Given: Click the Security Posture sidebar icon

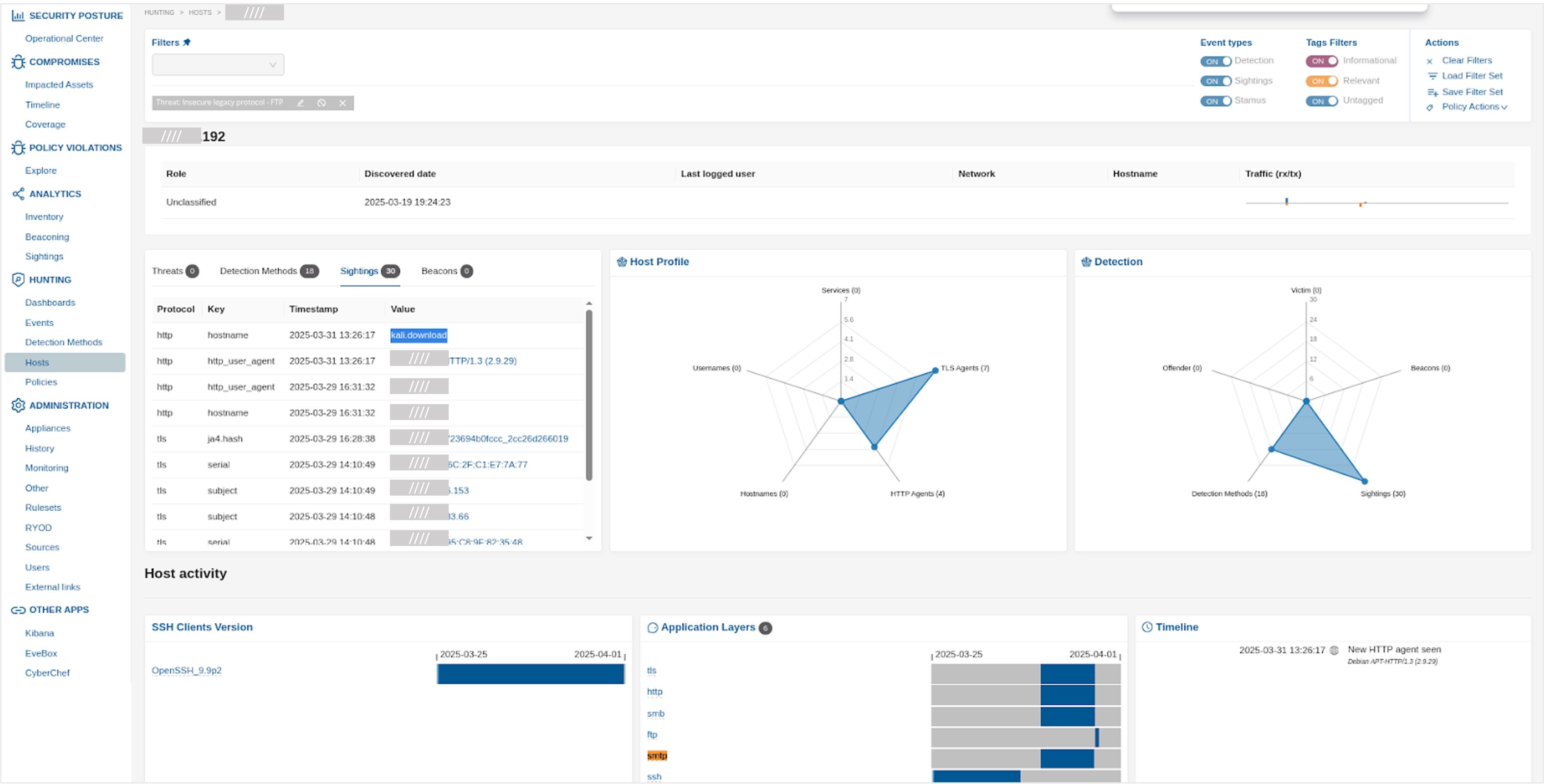Looking at the screenshot, I should pyautogui.click(x=17, y=15).
